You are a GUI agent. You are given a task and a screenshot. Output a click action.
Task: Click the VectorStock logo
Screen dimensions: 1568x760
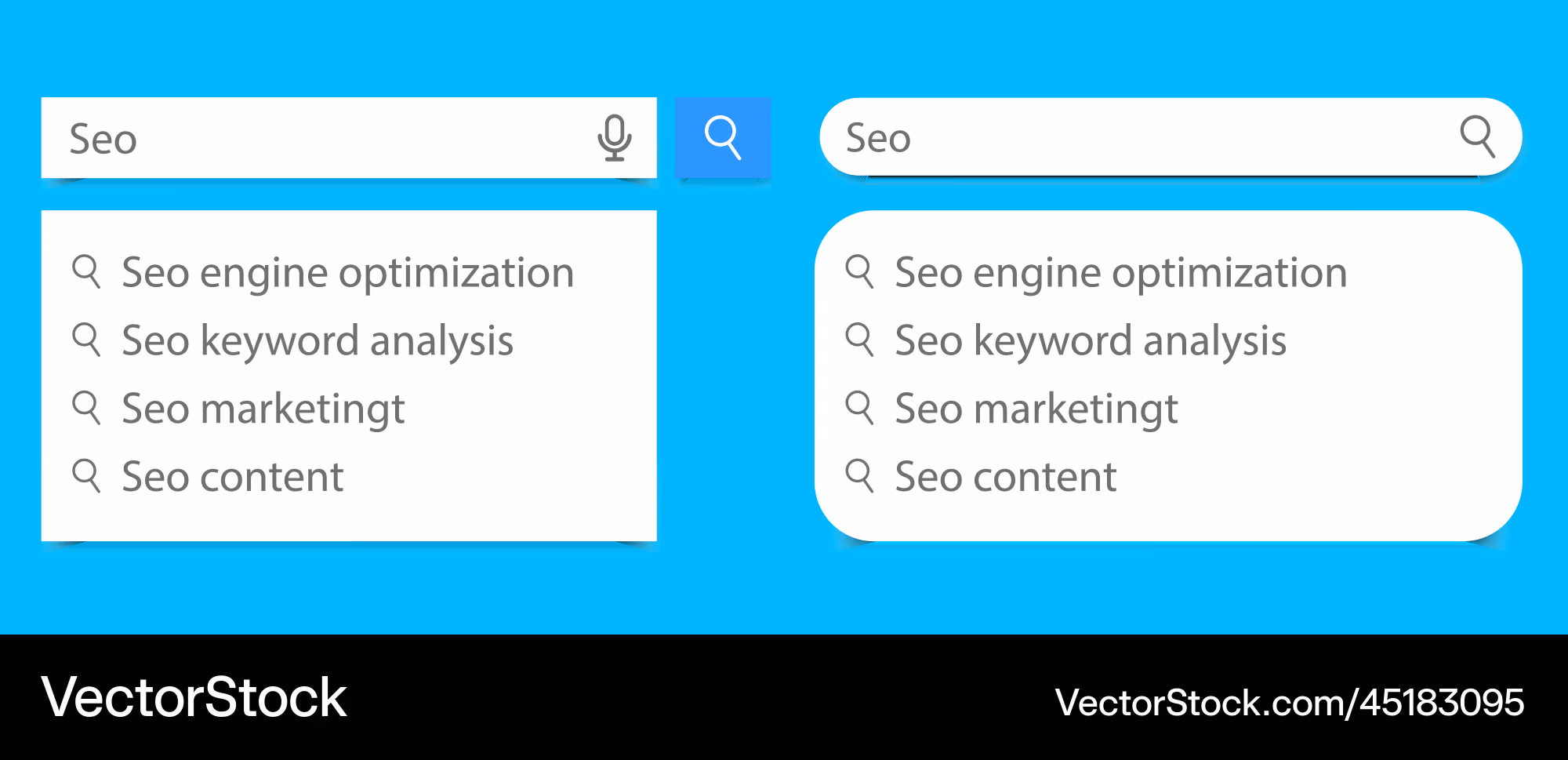pyautogui.click(x=194, y=697)
